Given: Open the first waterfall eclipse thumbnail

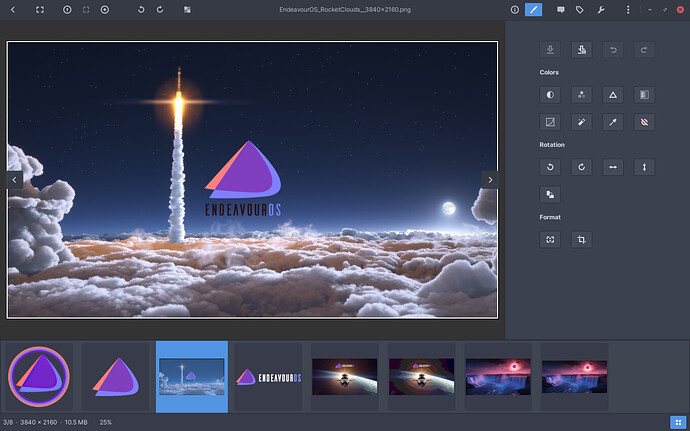Looking at the screenshot, I should pyautogui.click(x=498, y=377).
